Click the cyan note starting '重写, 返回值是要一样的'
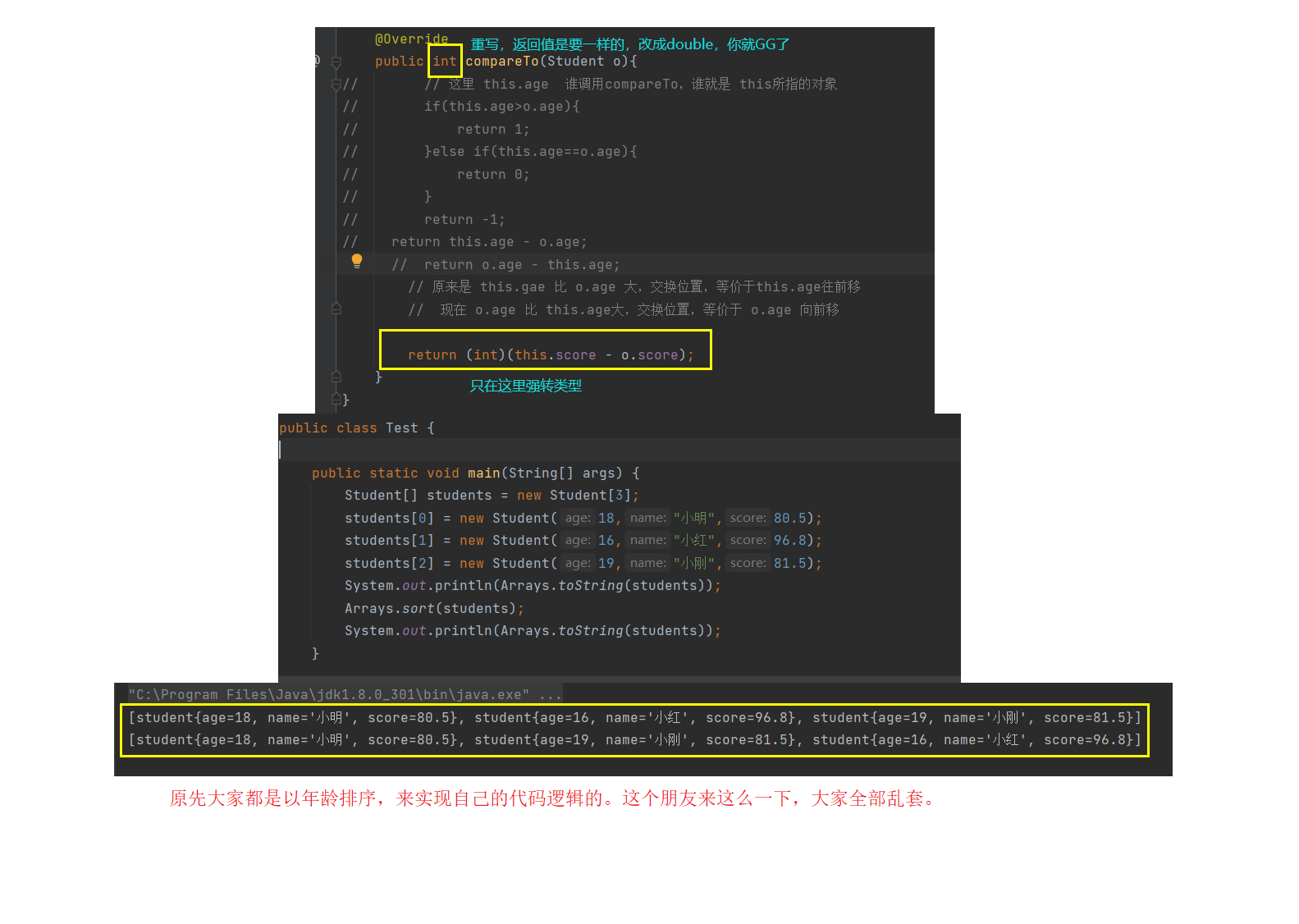 coord(630,44)
